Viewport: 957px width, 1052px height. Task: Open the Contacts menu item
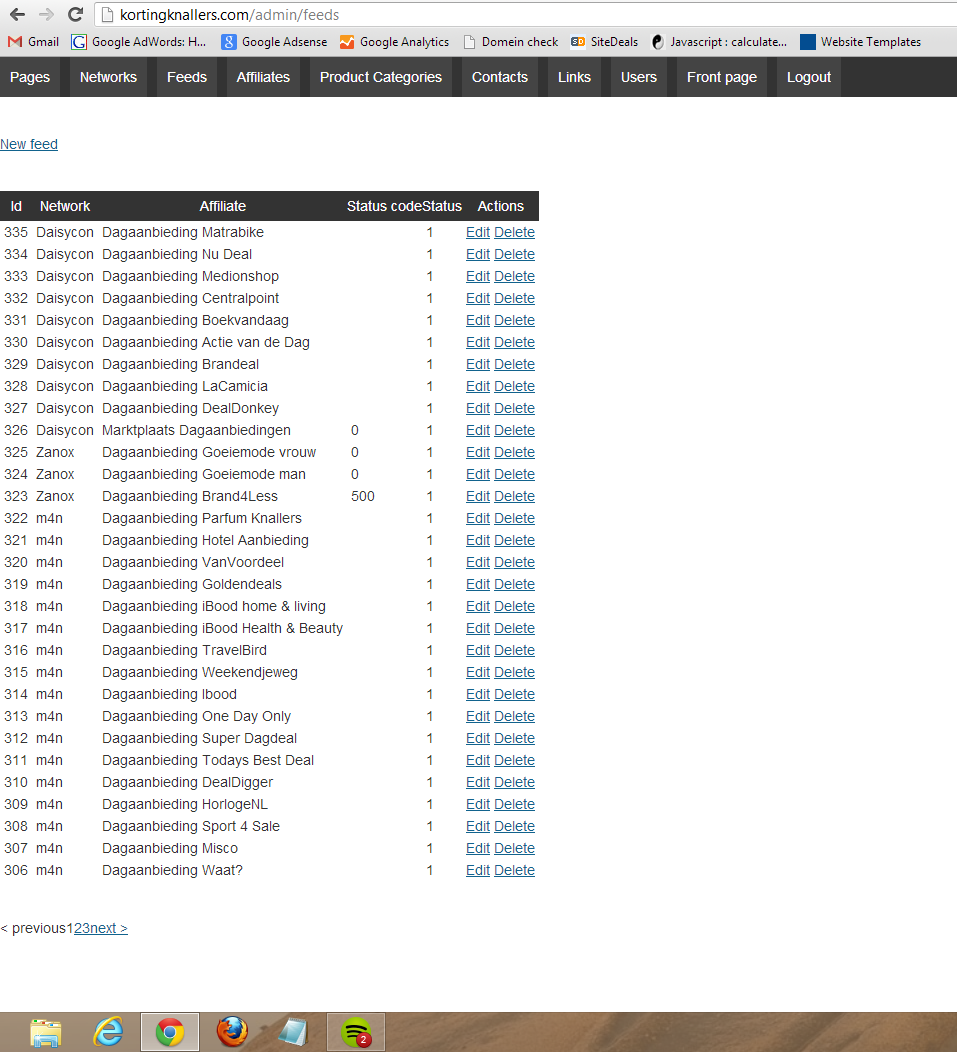point(500,77)
